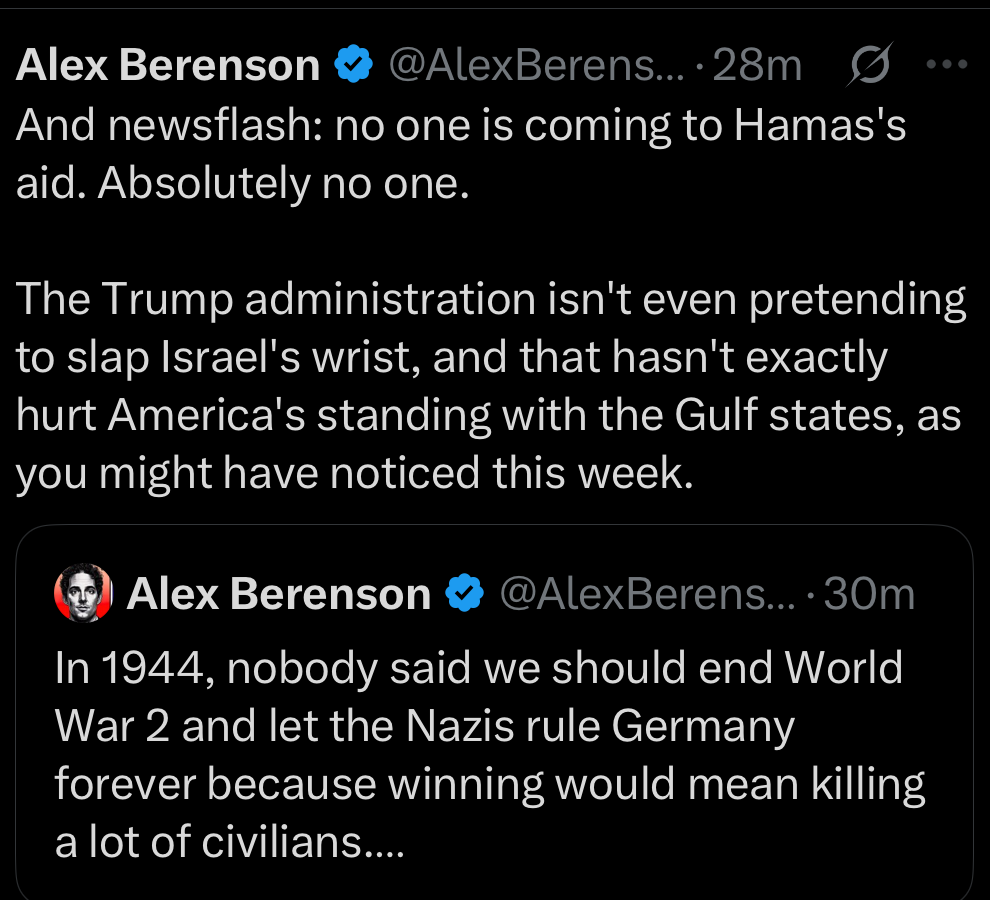Open Alex Berenson's profile from top tweet name
The width and height of the screenshot is (990, 900).
[x=168, y=66]
